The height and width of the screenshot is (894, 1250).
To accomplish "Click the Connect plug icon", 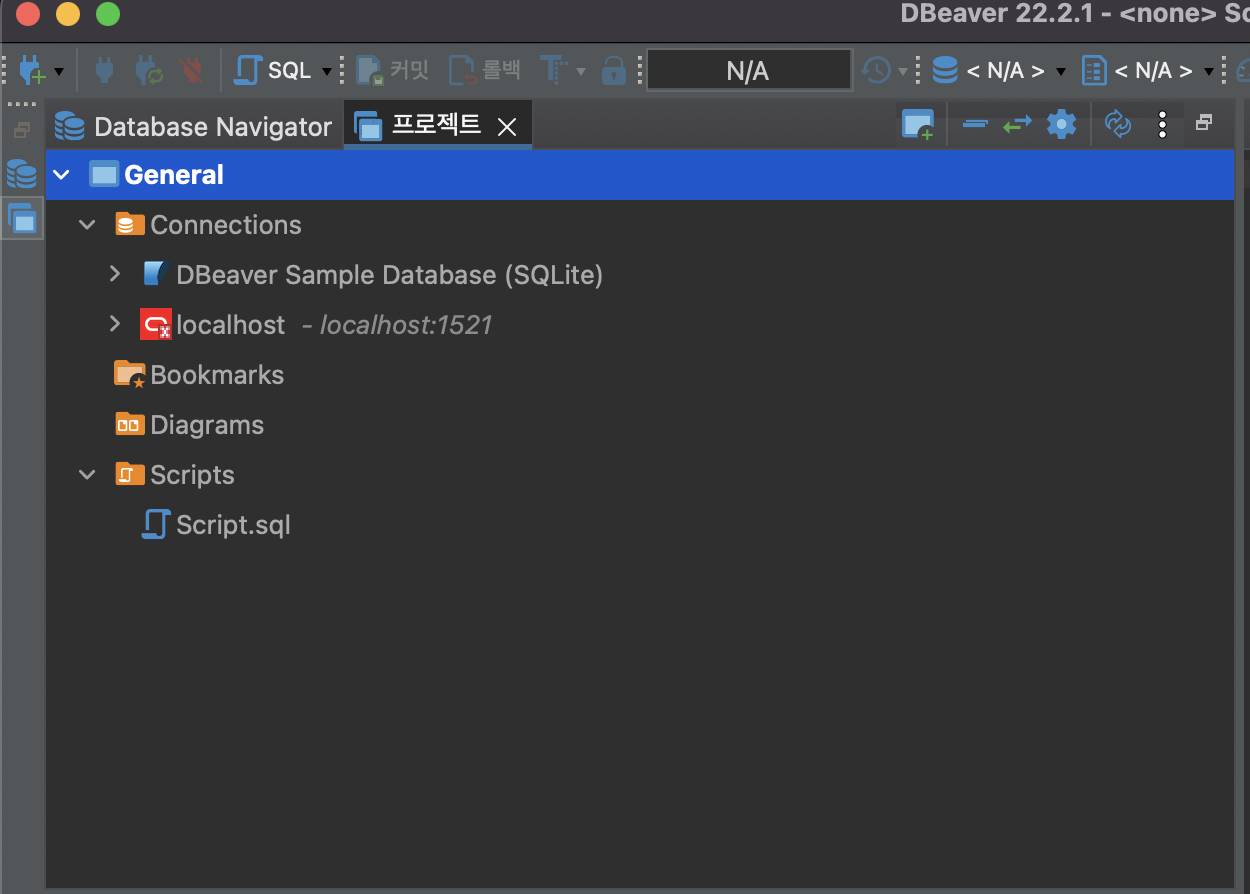I will tap(104, 70).
